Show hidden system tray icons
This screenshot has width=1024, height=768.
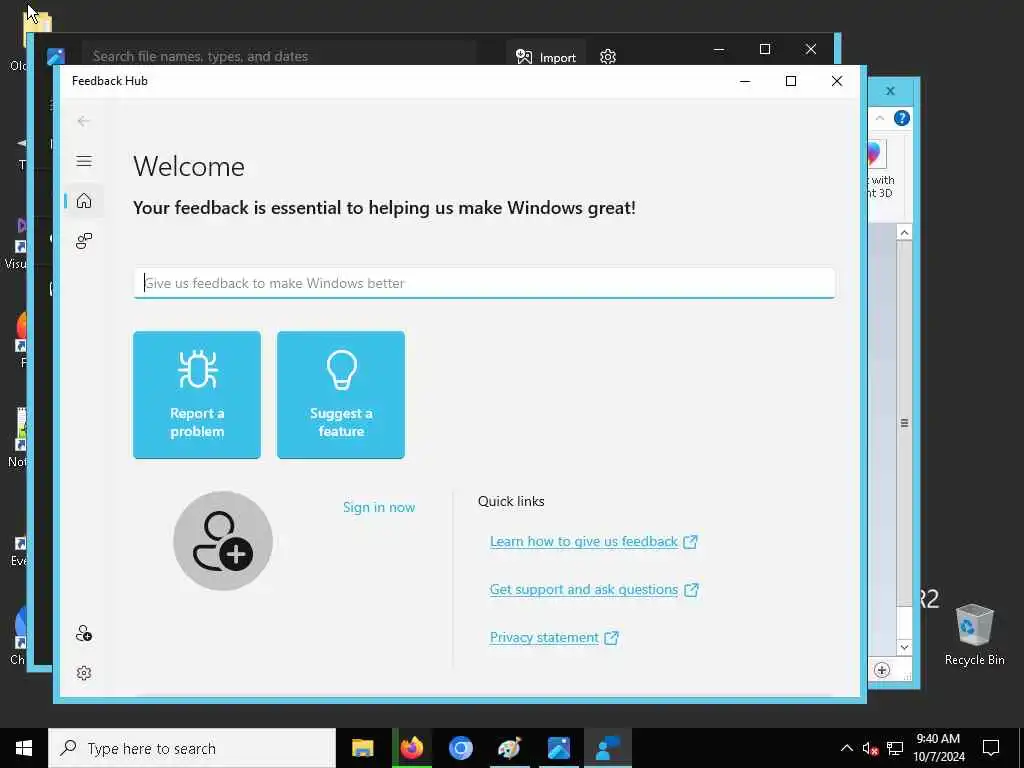tap(846, 748)
